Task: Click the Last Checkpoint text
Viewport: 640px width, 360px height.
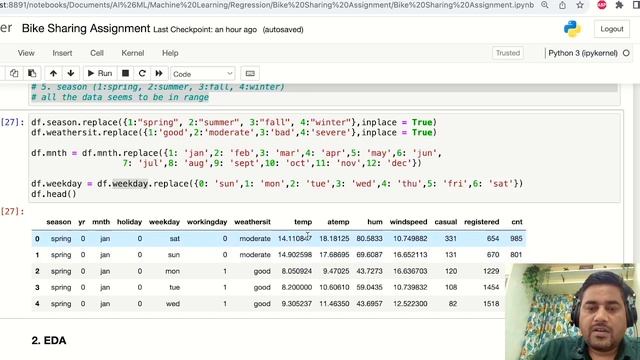Action: [205, 30]
